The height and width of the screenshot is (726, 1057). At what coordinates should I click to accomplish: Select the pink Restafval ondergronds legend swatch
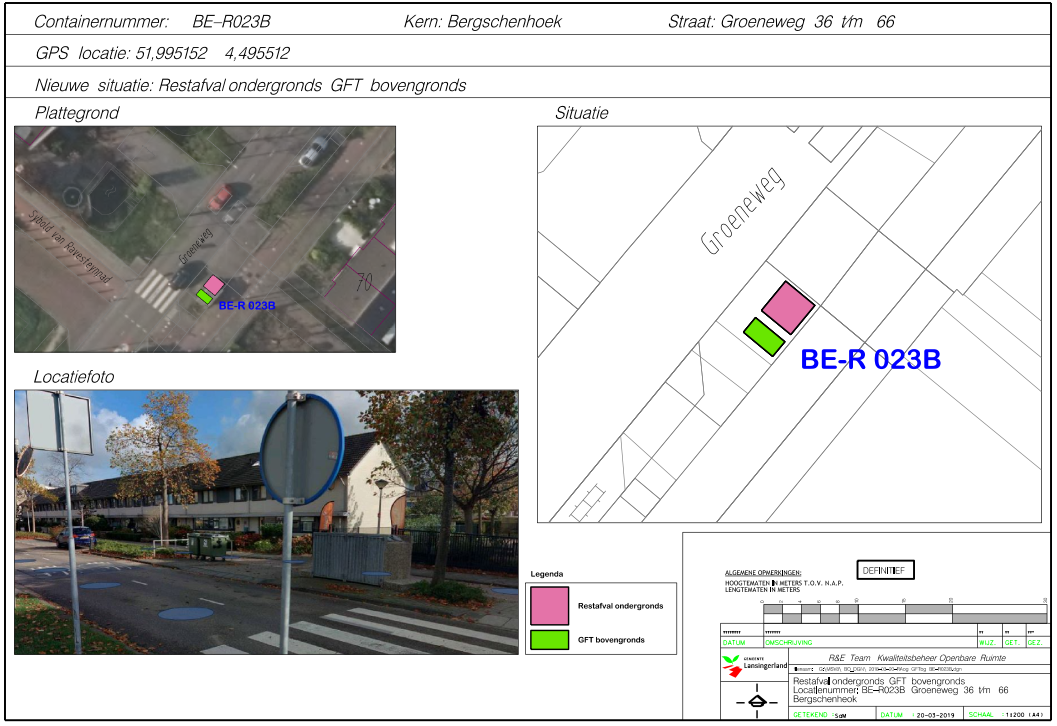549,606
